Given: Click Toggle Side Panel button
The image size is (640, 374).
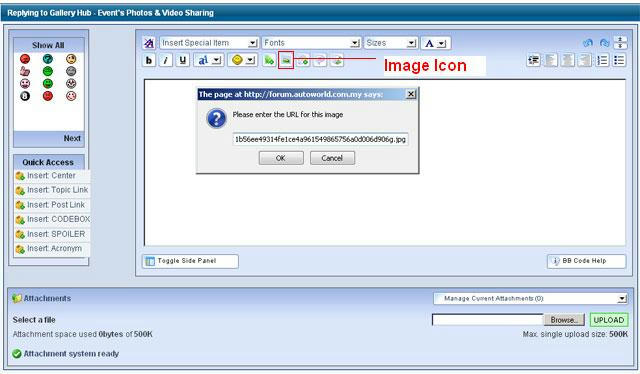Looking at the screenshot, I should (190, 261).
